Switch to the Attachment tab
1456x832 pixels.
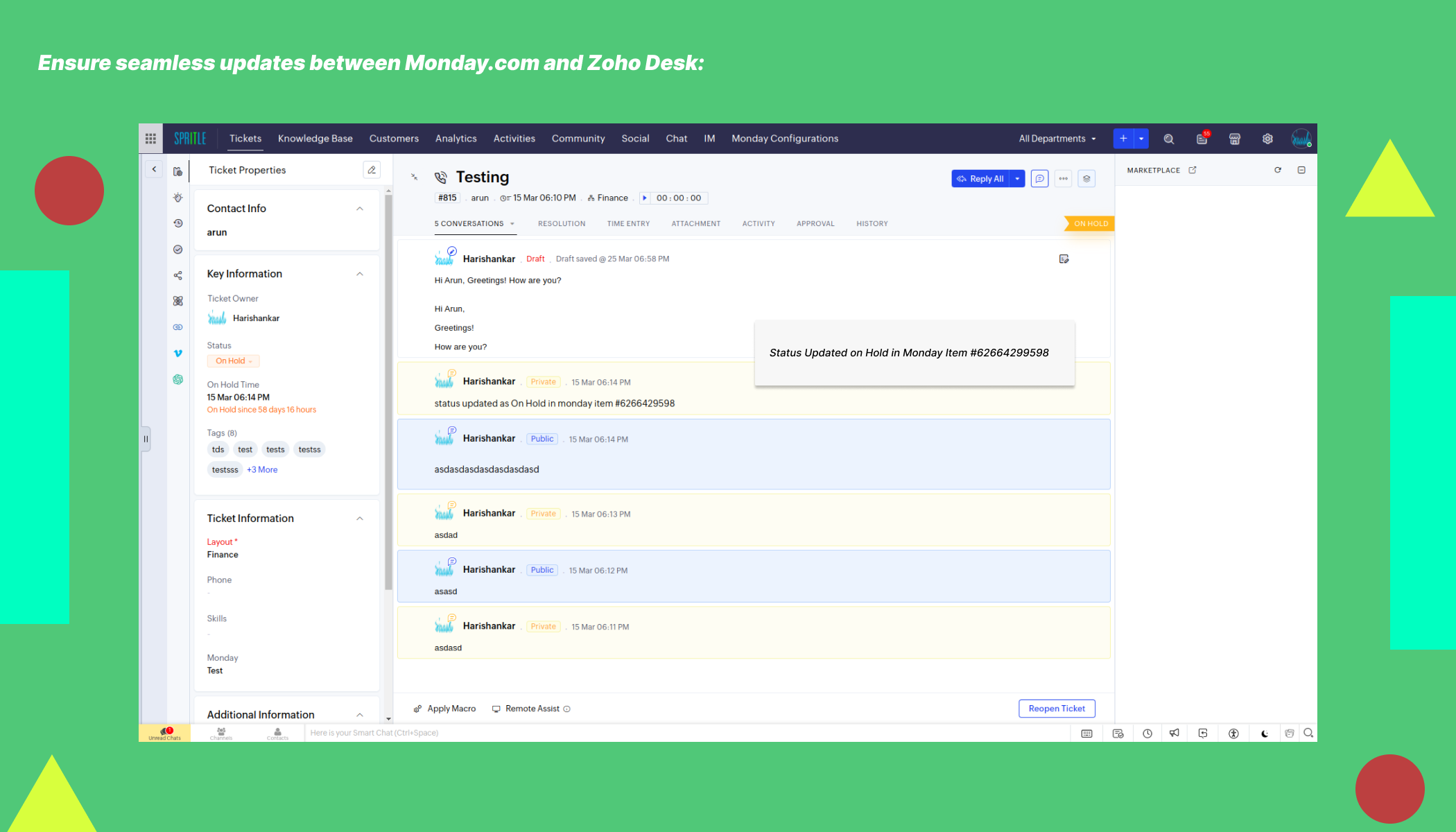pos(696,224)
